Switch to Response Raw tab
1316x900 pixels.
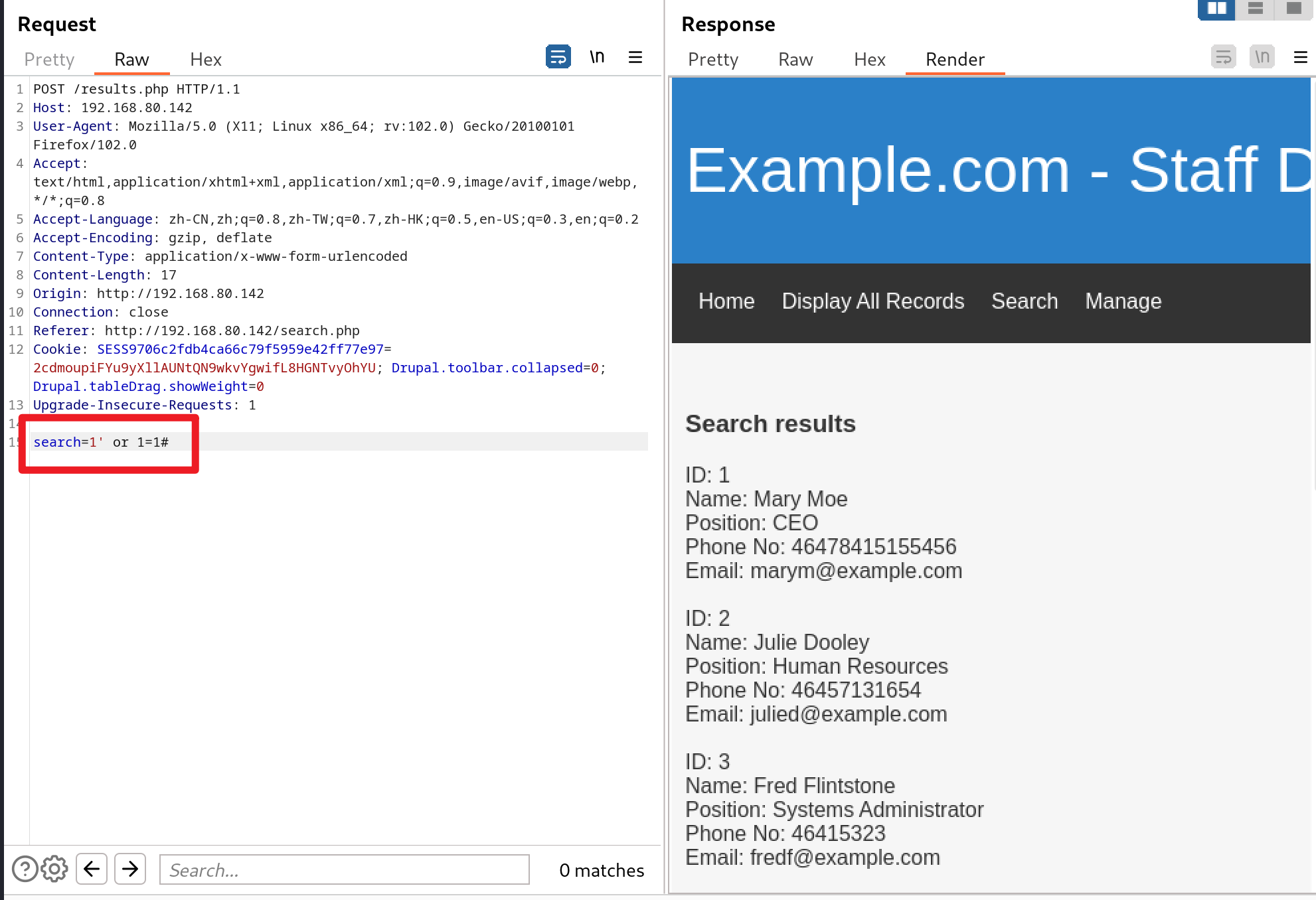[795, 59]
